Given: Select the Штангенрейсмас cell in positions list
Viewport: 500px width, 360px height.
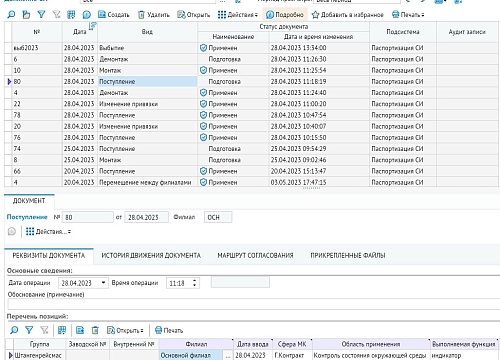Looking at the screenshot, I should [40, 356].
